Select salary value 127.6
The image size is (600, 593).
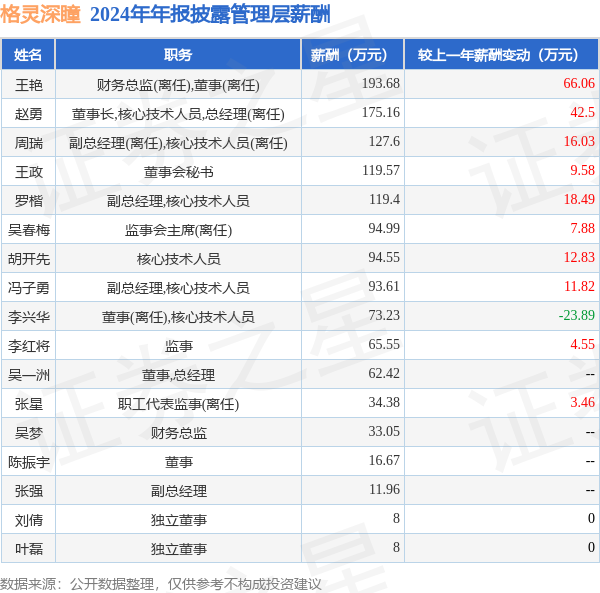click(x=384, y=142)
